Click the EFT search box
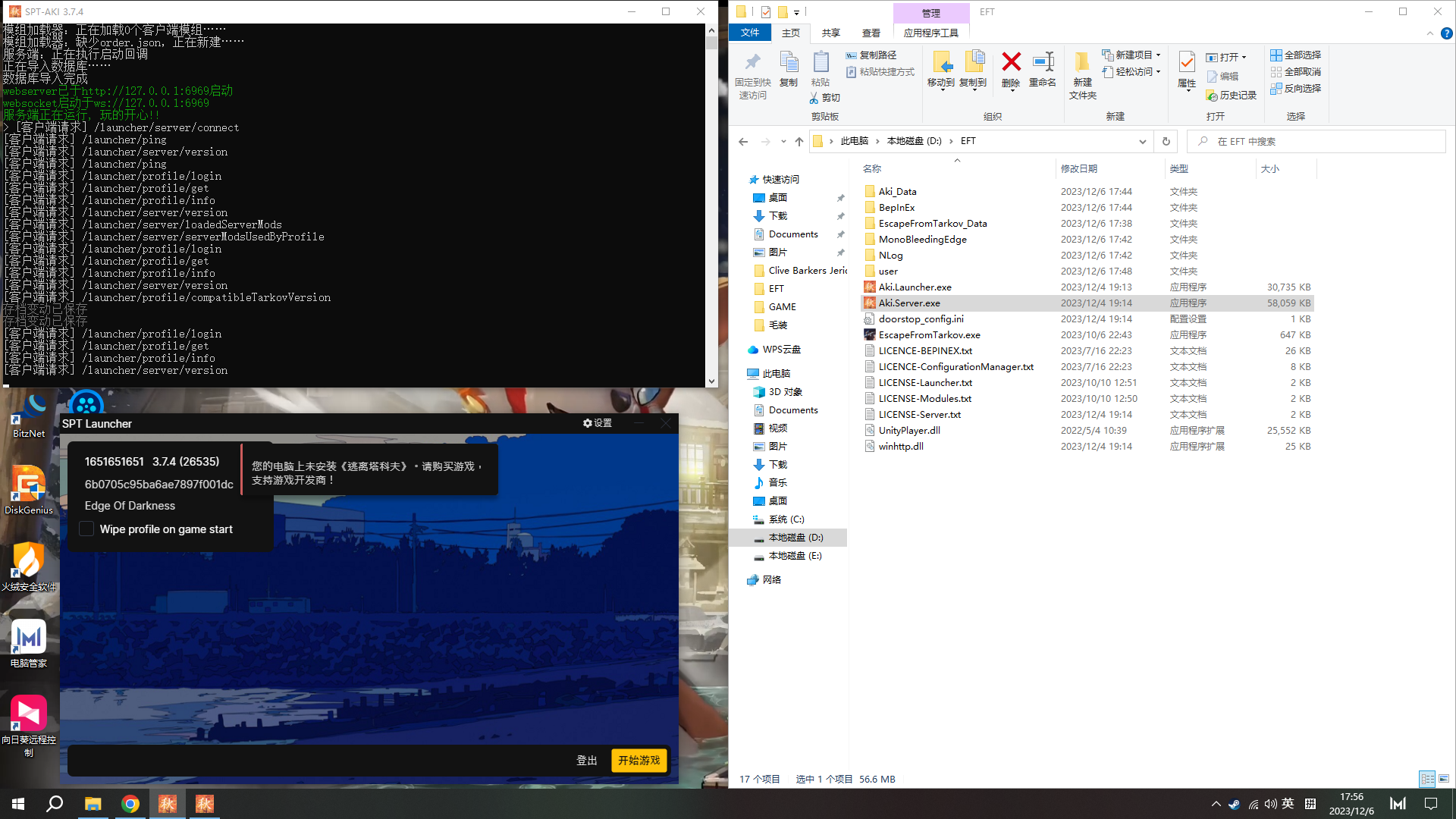The height and width of the screenshot is (819, 1456). (1316, 141)
